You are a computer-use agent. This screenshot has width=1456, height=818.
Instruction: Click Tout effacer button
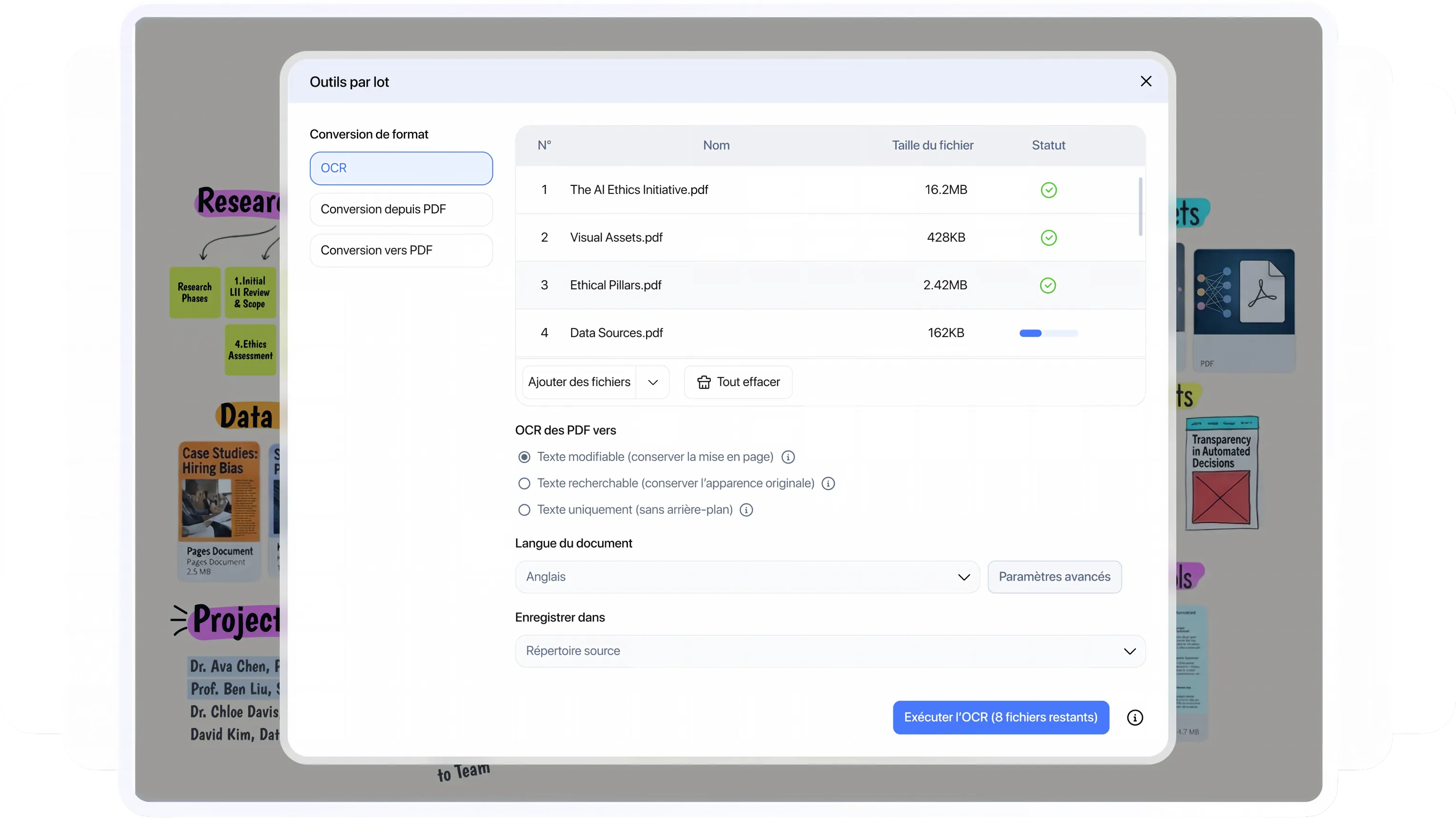[738, 382]
